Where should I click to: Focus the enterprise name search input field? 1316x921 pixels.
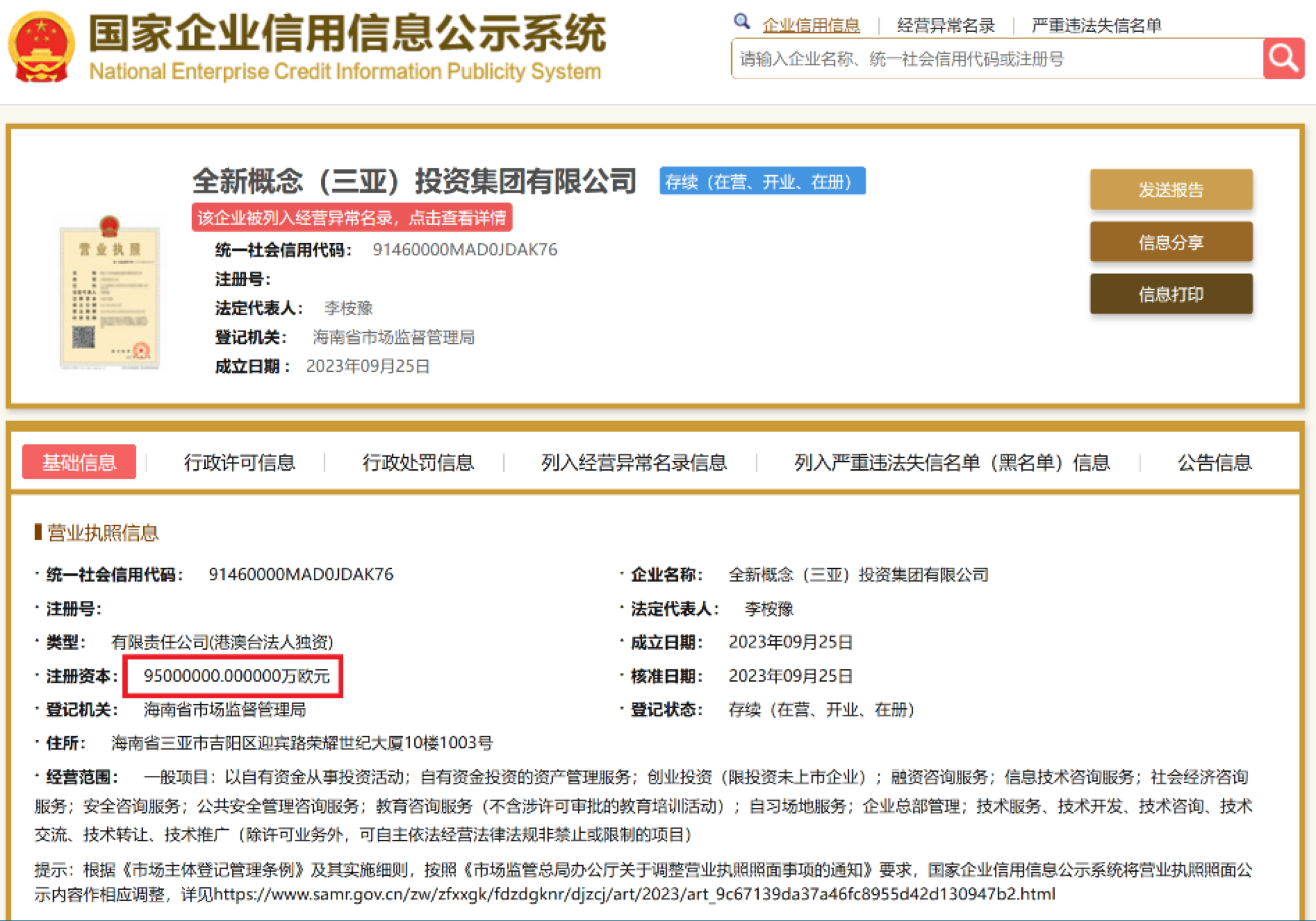tap(997, 59)
